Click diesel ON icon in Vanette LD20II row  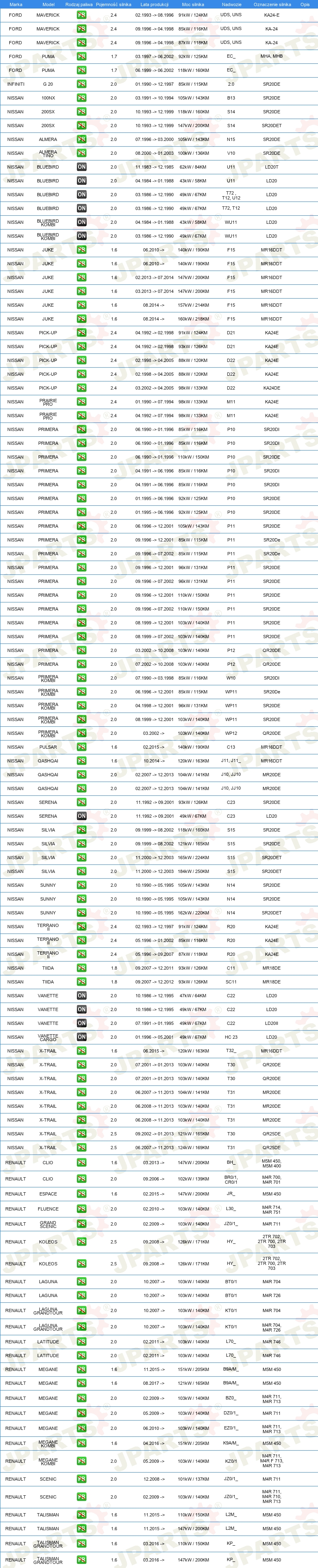click(82, 1023)
